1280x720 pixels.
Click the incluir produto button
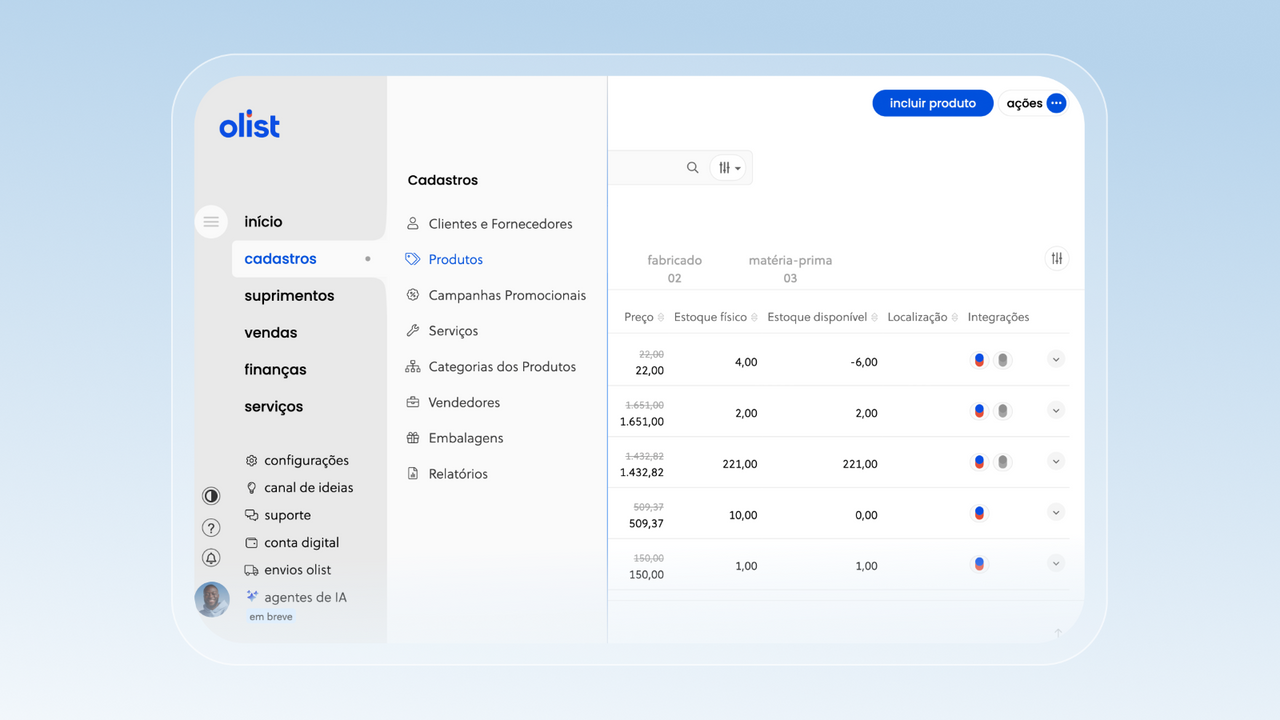(932, 103)
